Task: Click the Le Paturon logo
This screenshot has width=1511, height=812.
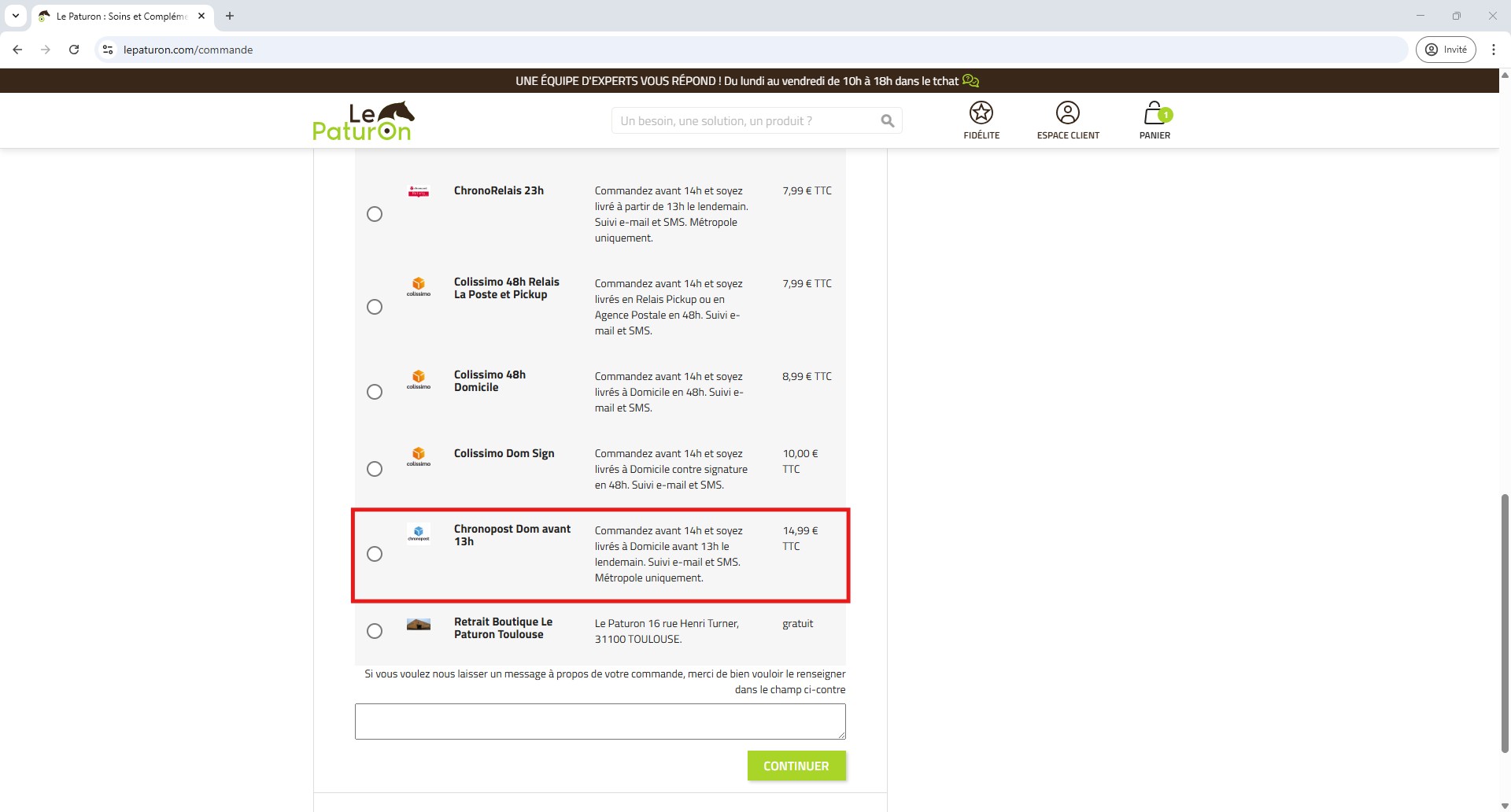Action: point(363,121)
